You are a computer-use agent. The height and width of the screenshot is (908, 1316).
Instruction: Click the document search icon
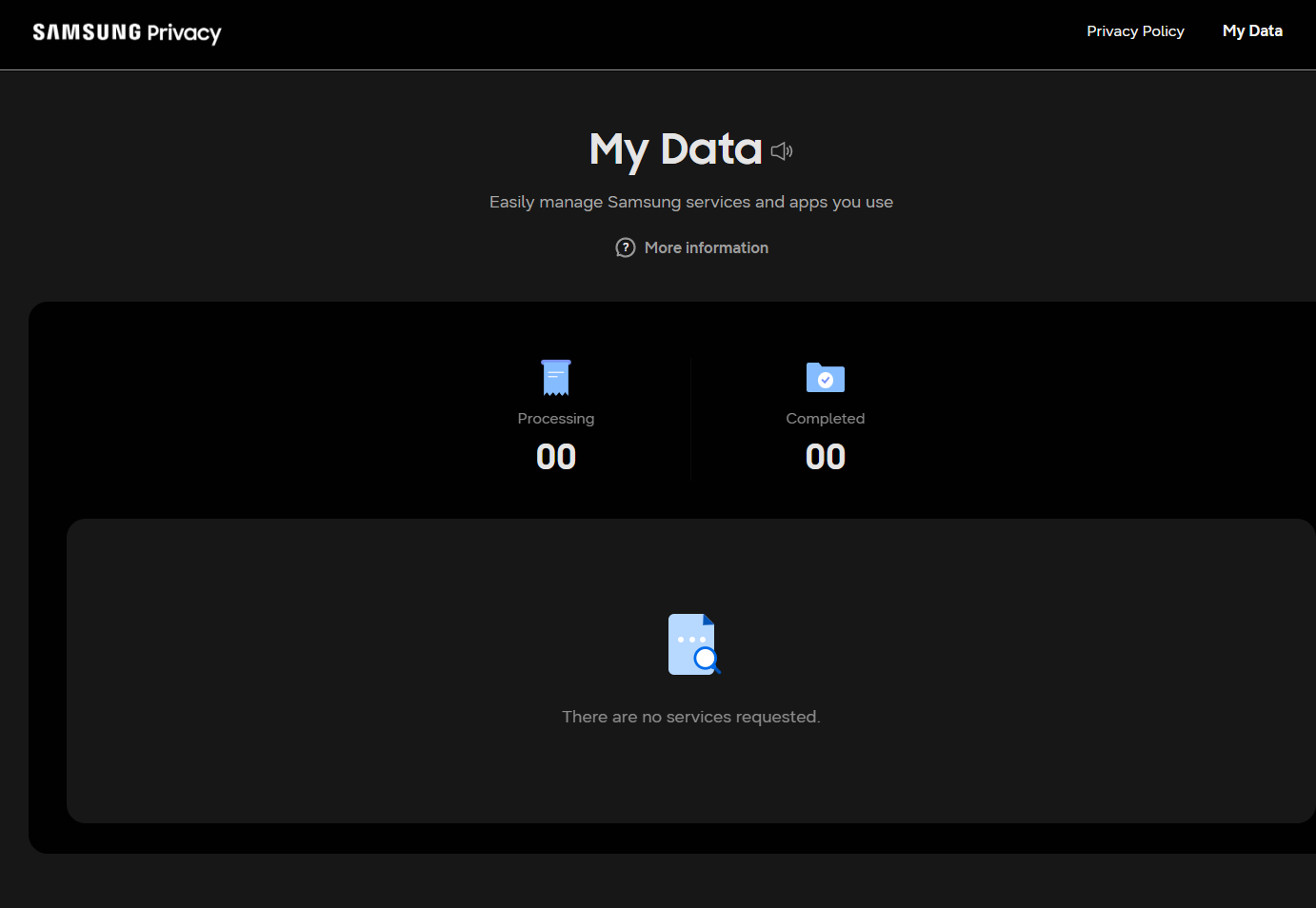[694, 644]
